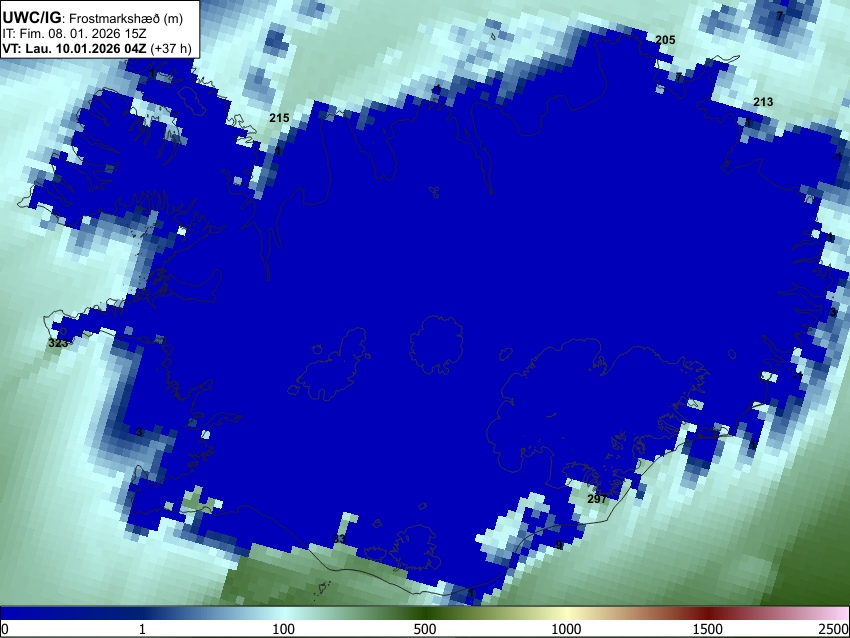Screen dimensions: 850x638
Task: Click the colour scale label '1500'
Action: point(708,629)
